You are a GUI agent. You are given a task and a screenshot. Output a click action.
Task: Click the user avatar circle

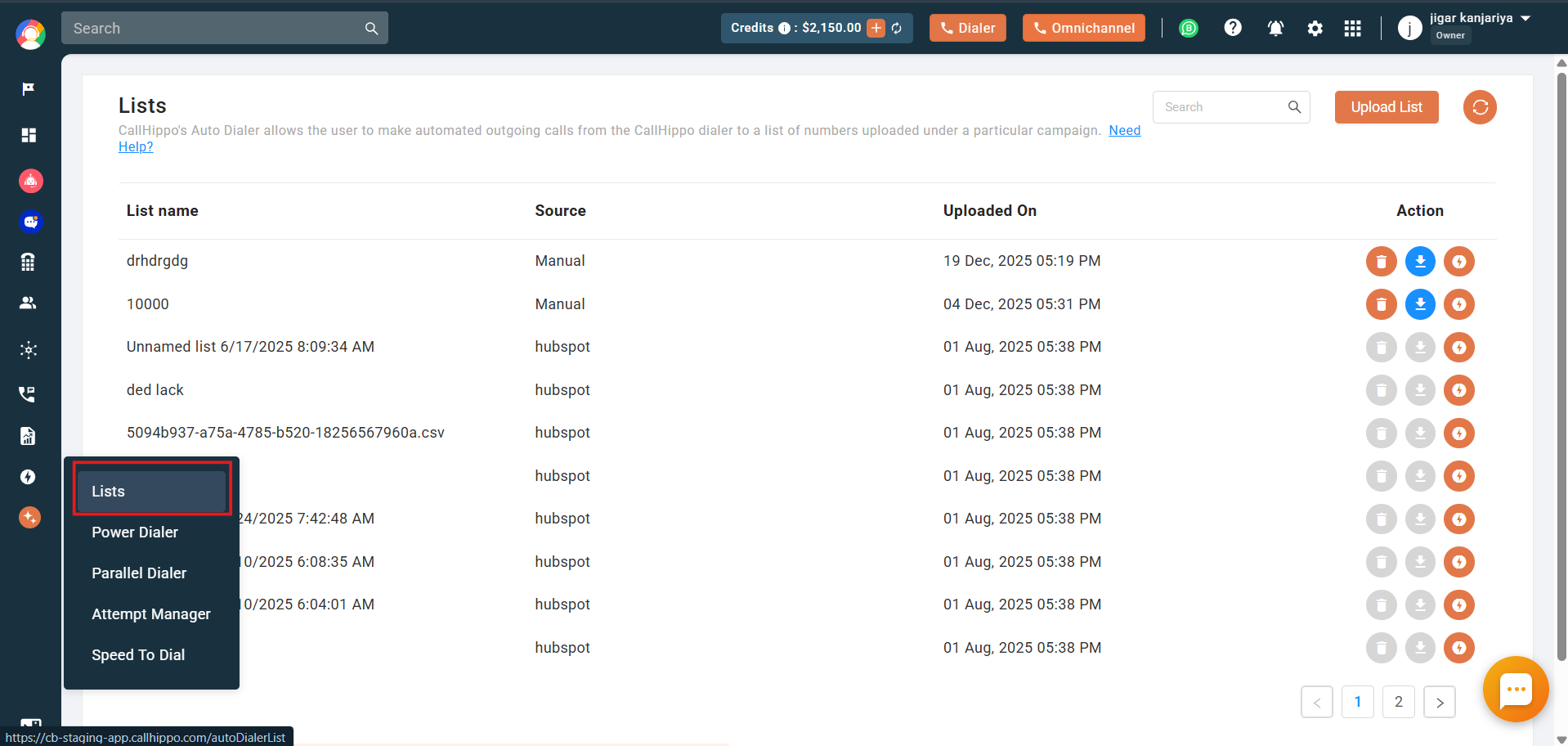pyautogui.click(x=1409, y=29)
